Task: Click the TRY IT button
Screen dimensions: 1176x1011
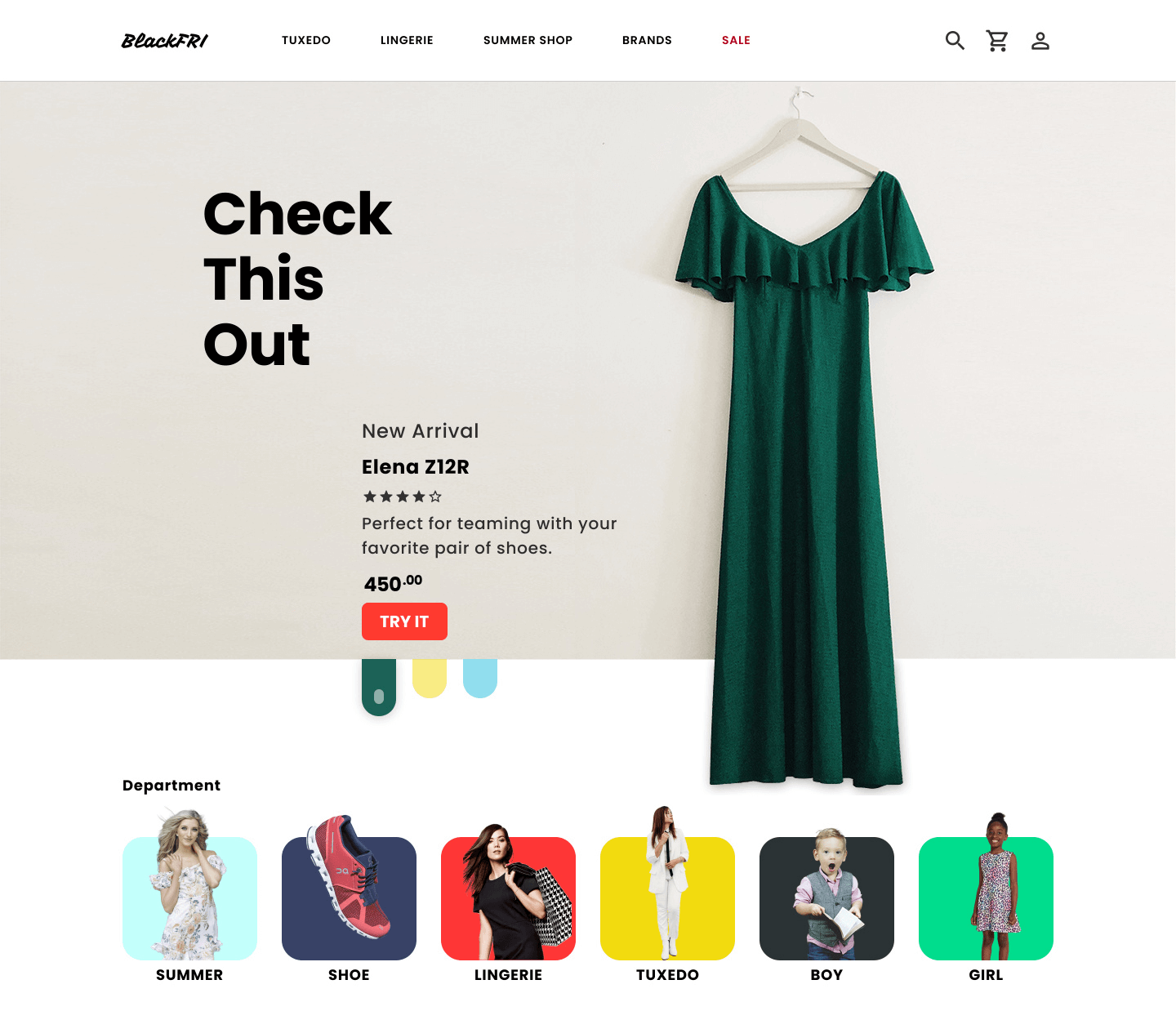Action: tap(404, 621)
